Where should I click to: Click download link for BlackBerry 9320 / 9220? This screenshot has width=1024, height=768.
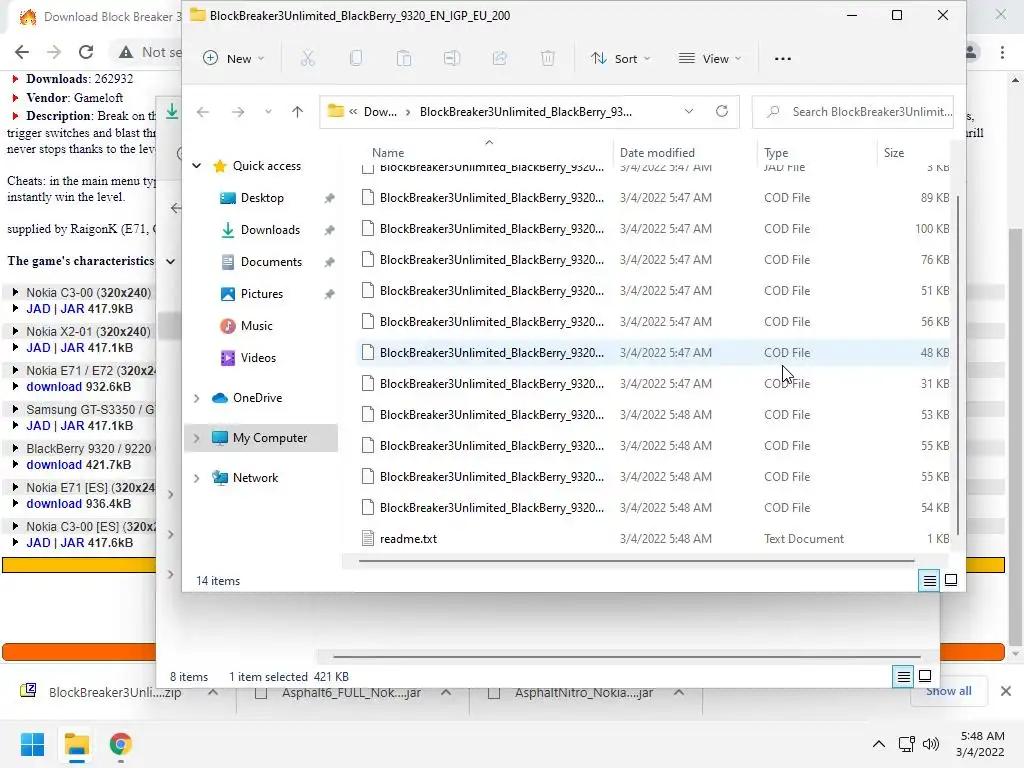54,465
